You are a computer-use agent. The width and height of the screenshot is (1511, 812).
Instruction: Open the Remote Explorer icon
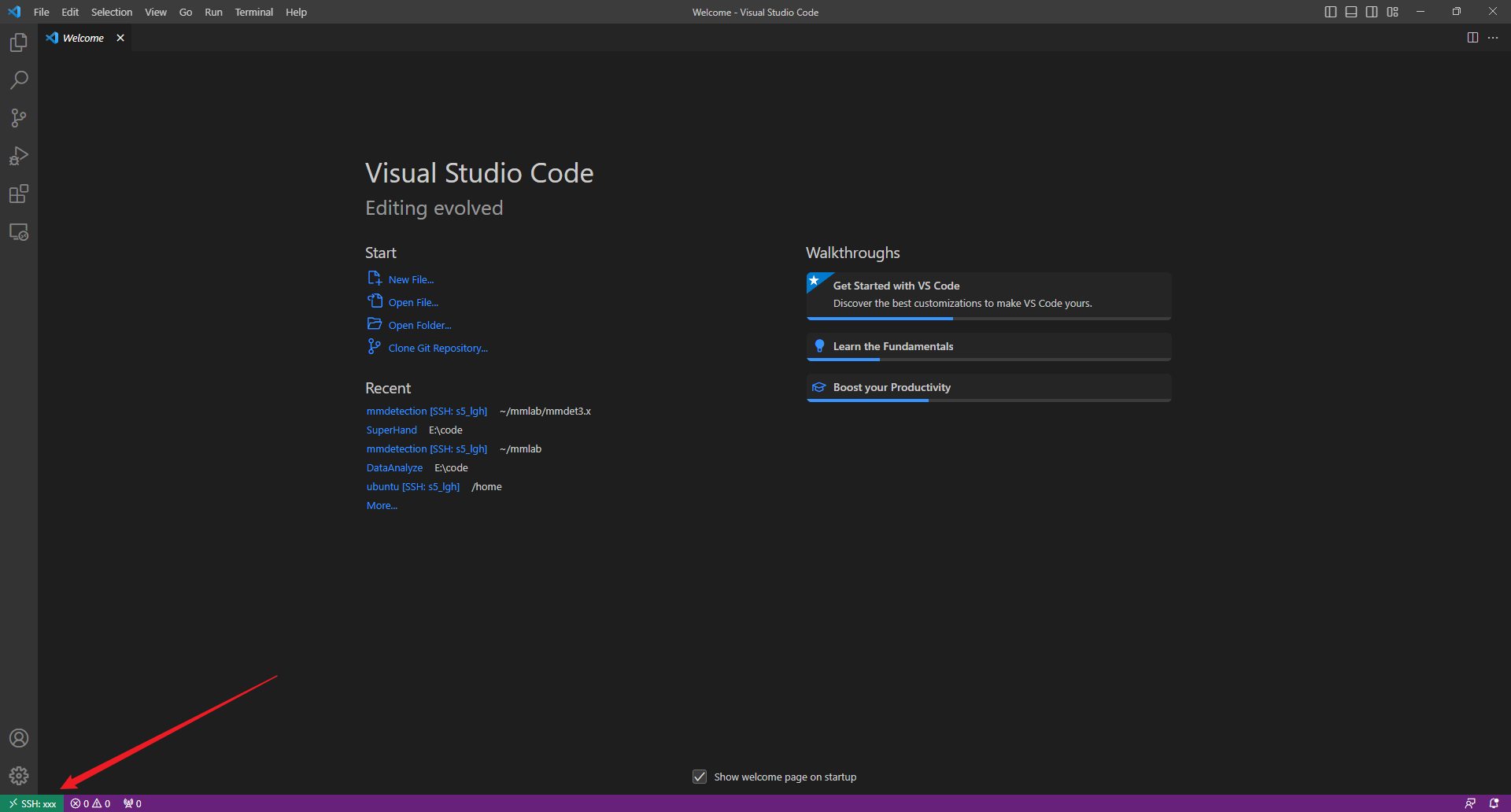click(x=19, y=232)
